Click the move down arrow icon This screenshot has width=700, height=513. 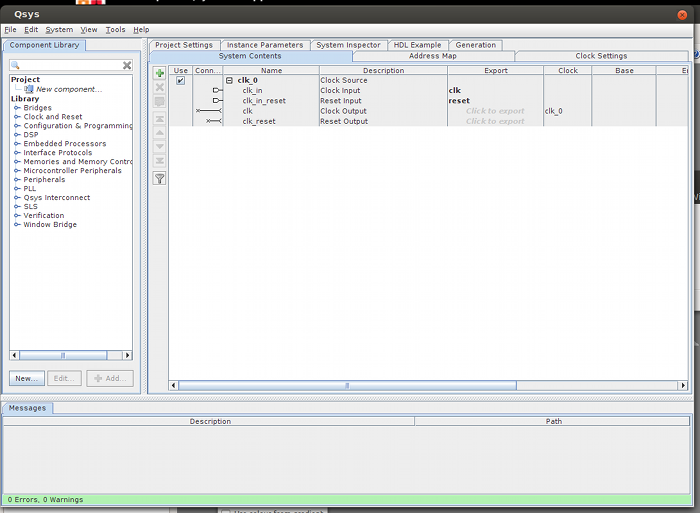pos(159,147)
